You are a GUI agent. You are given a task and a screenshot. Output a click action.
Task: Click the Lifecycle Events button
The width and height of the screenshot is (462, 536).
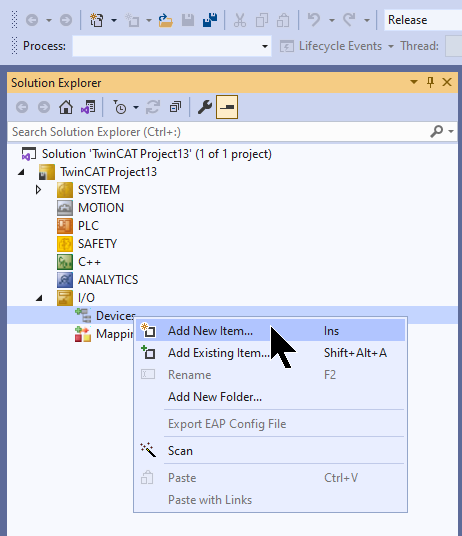337,46
